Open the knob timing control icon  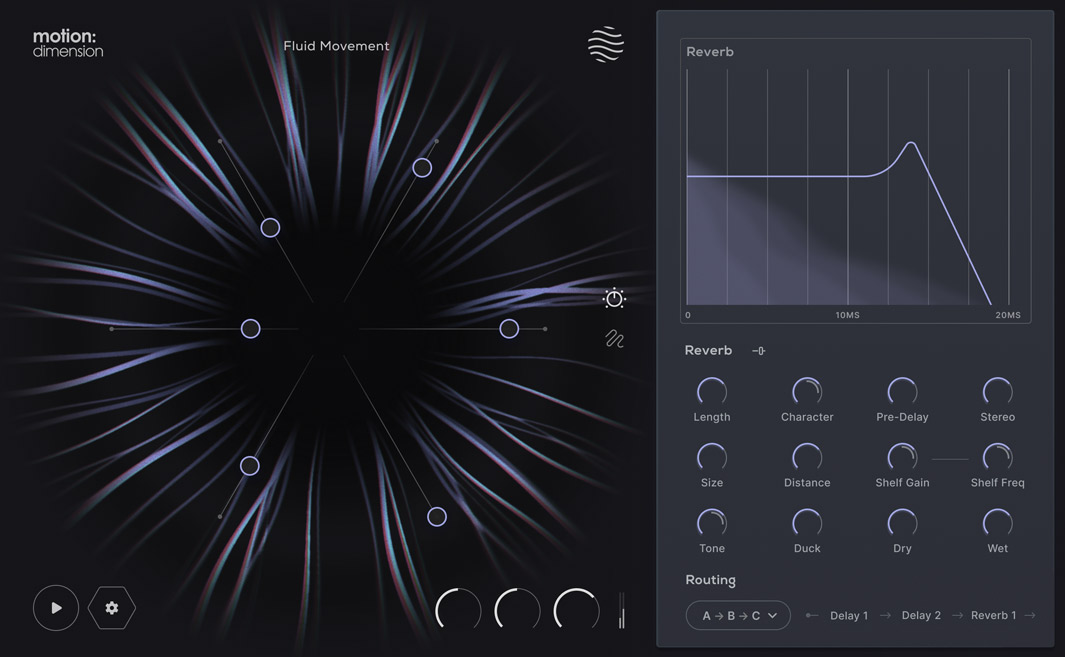pyautogui.click(x=614, y=298)
